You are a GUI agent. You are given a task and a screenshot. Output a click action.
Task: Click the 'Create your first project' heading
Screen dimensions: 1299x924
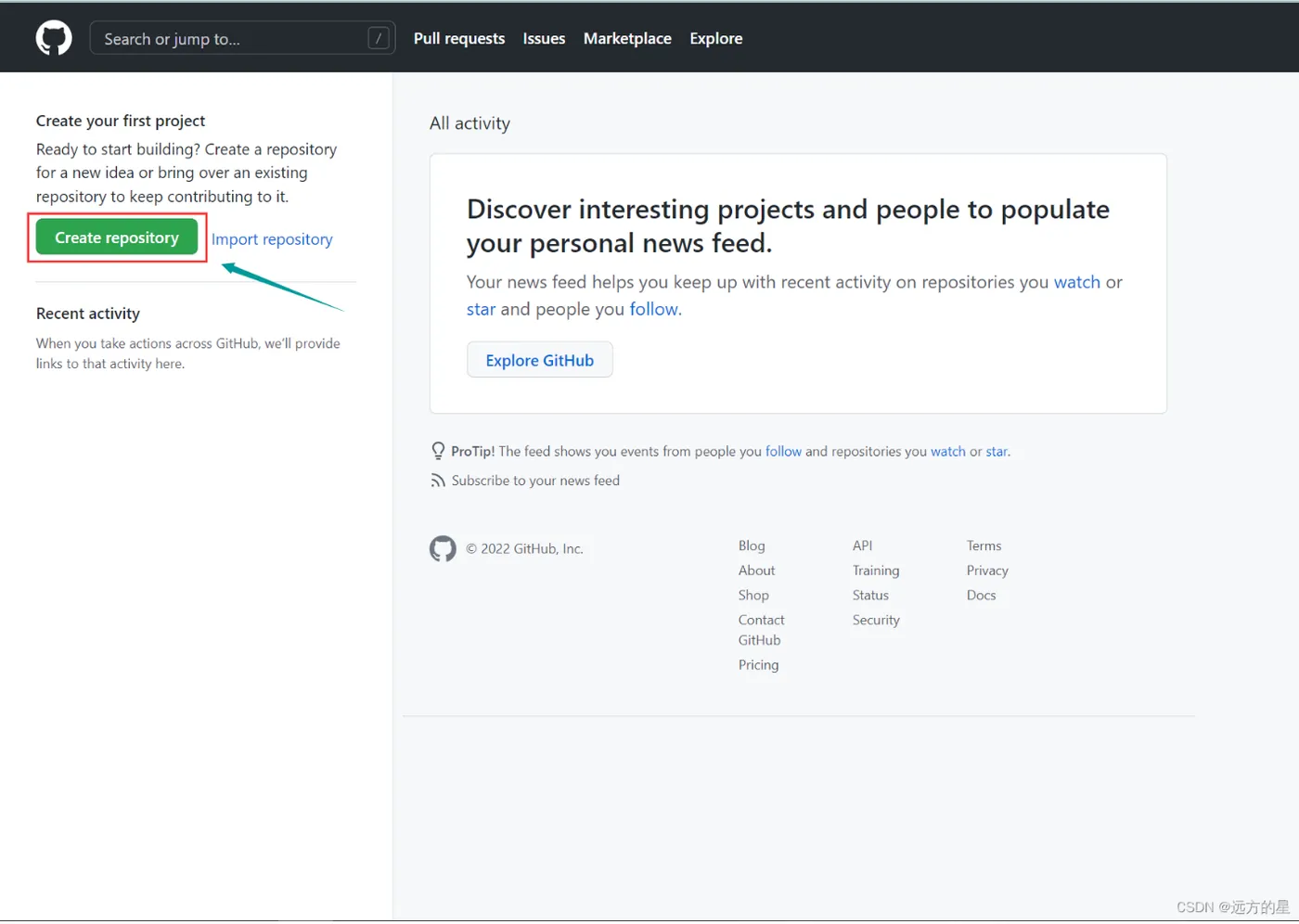121,121
